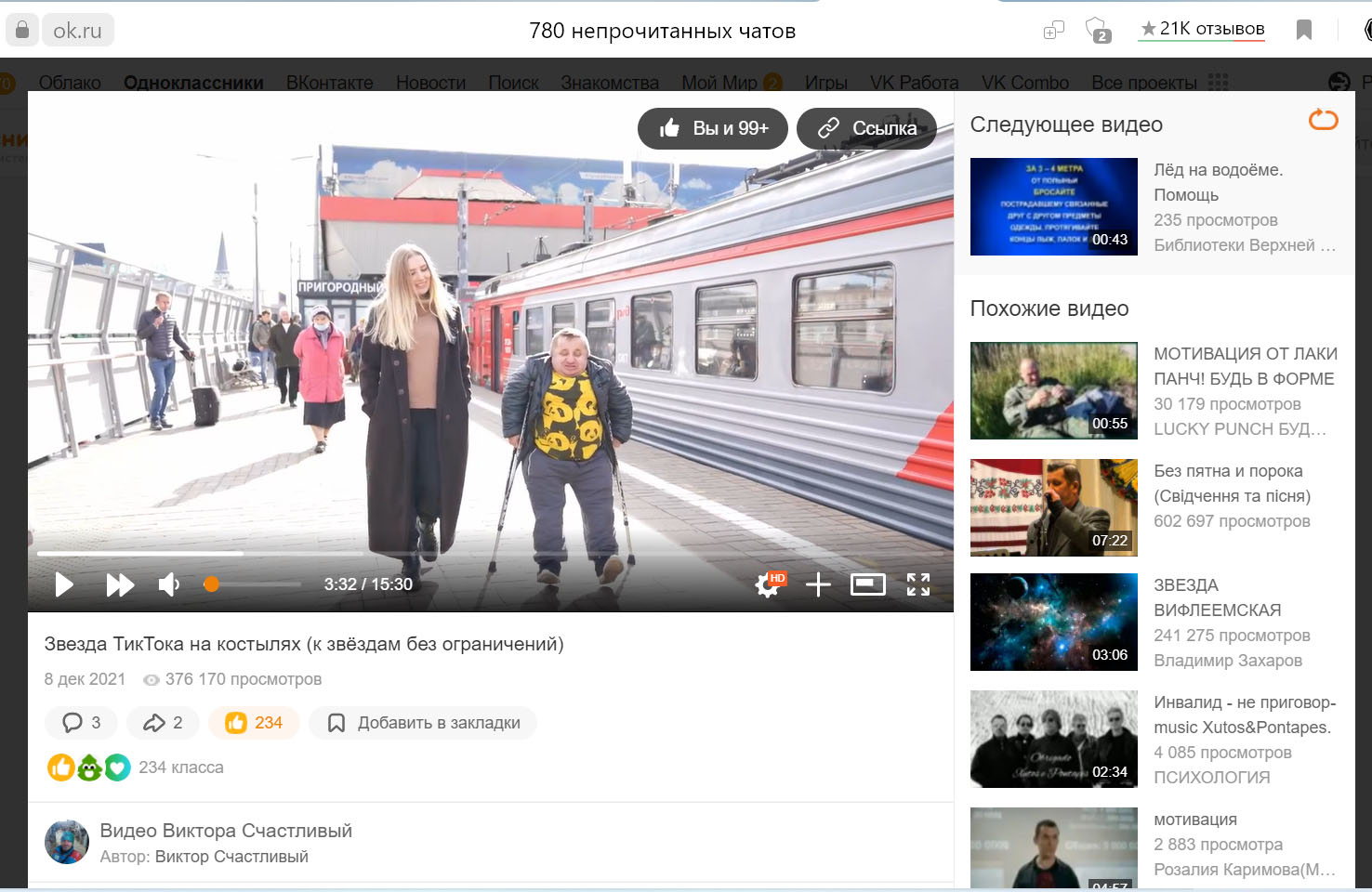
Task: Skip to next video with fast-forward icon
Action: click(x=120, y=584)
